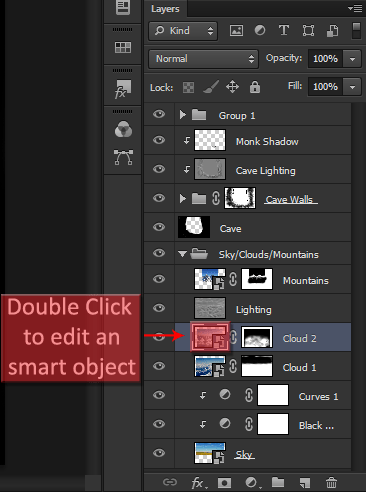Screen dimensions: 366x492
Task: Filter layers by pixel layer icon
Action: [236, 31]
